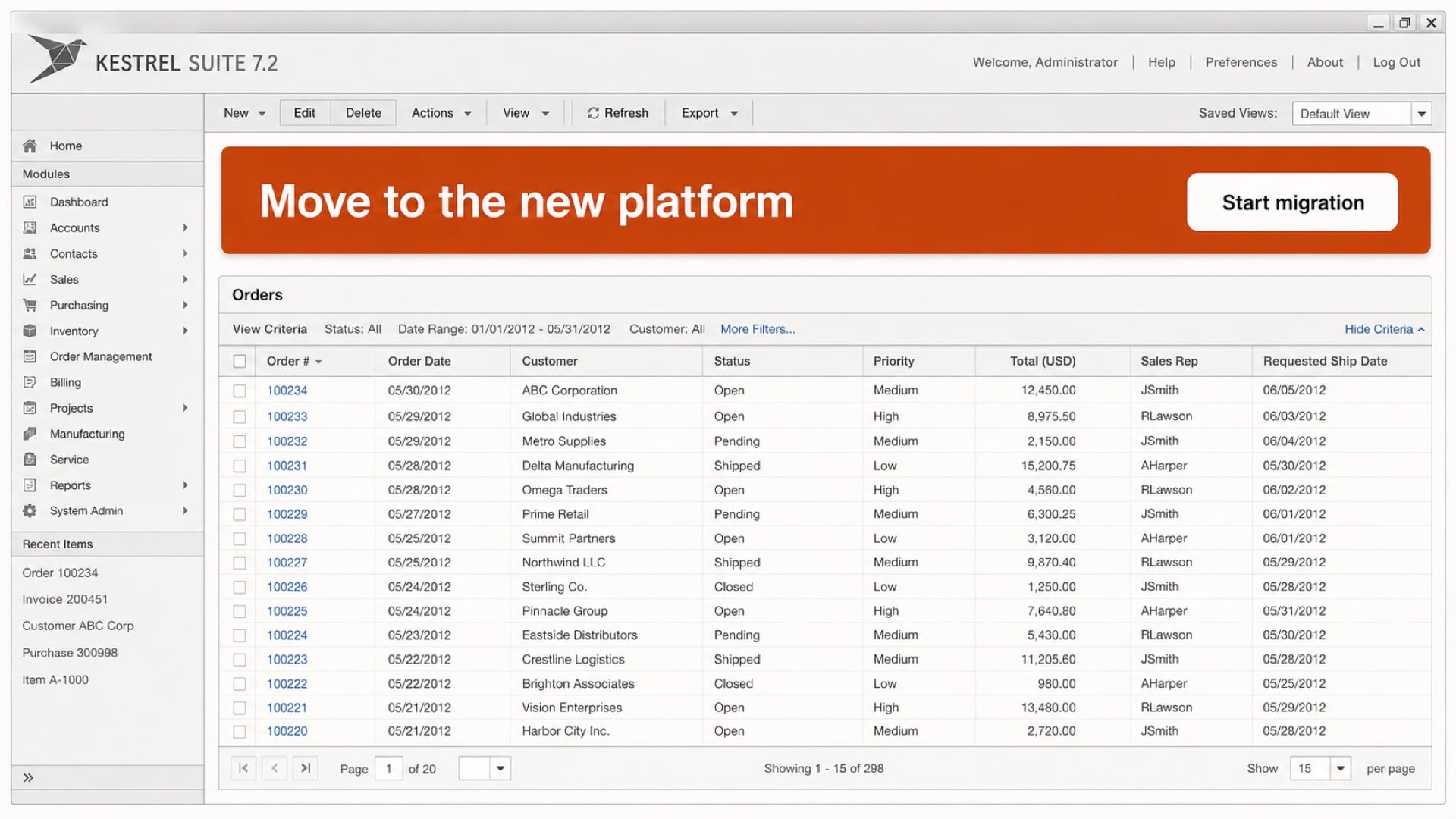Image resolution: width=1456 pixels, height=819 pixels.
Task: Collapse filters with Hide Criteria
Action: coord(1384,329)
